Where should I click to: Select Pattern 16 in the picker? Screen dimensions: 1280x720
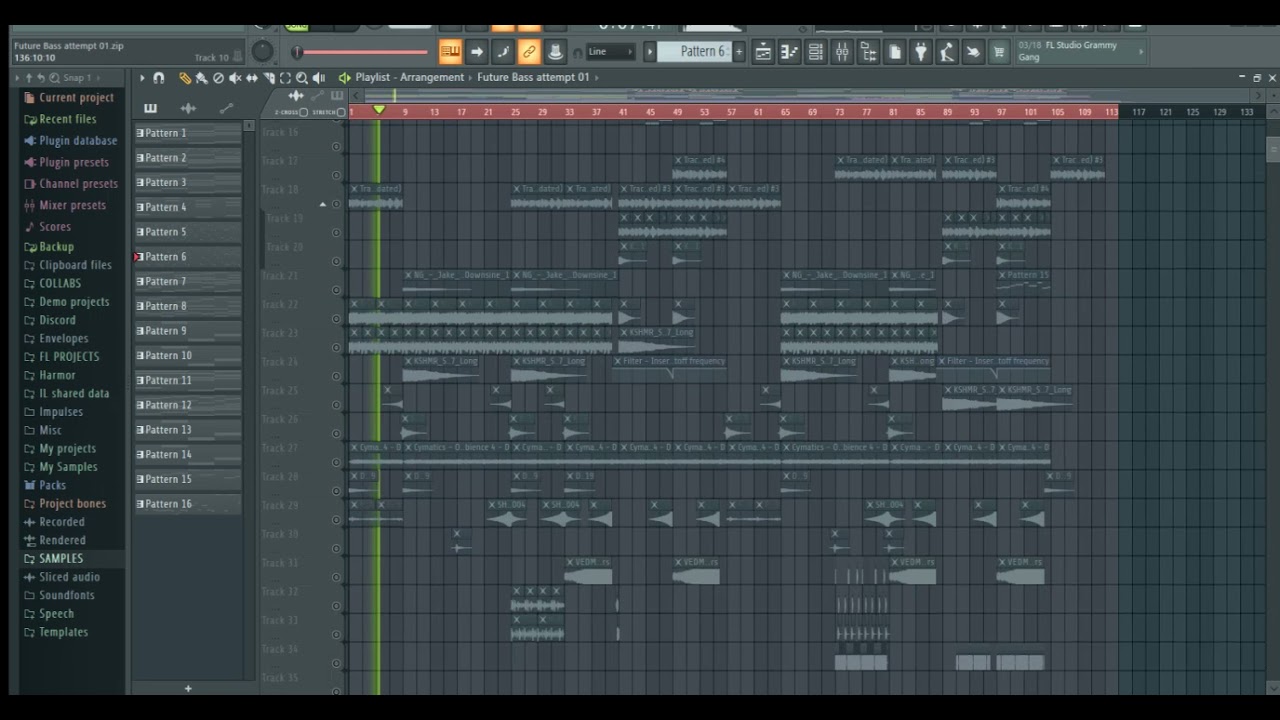[188, 504]
